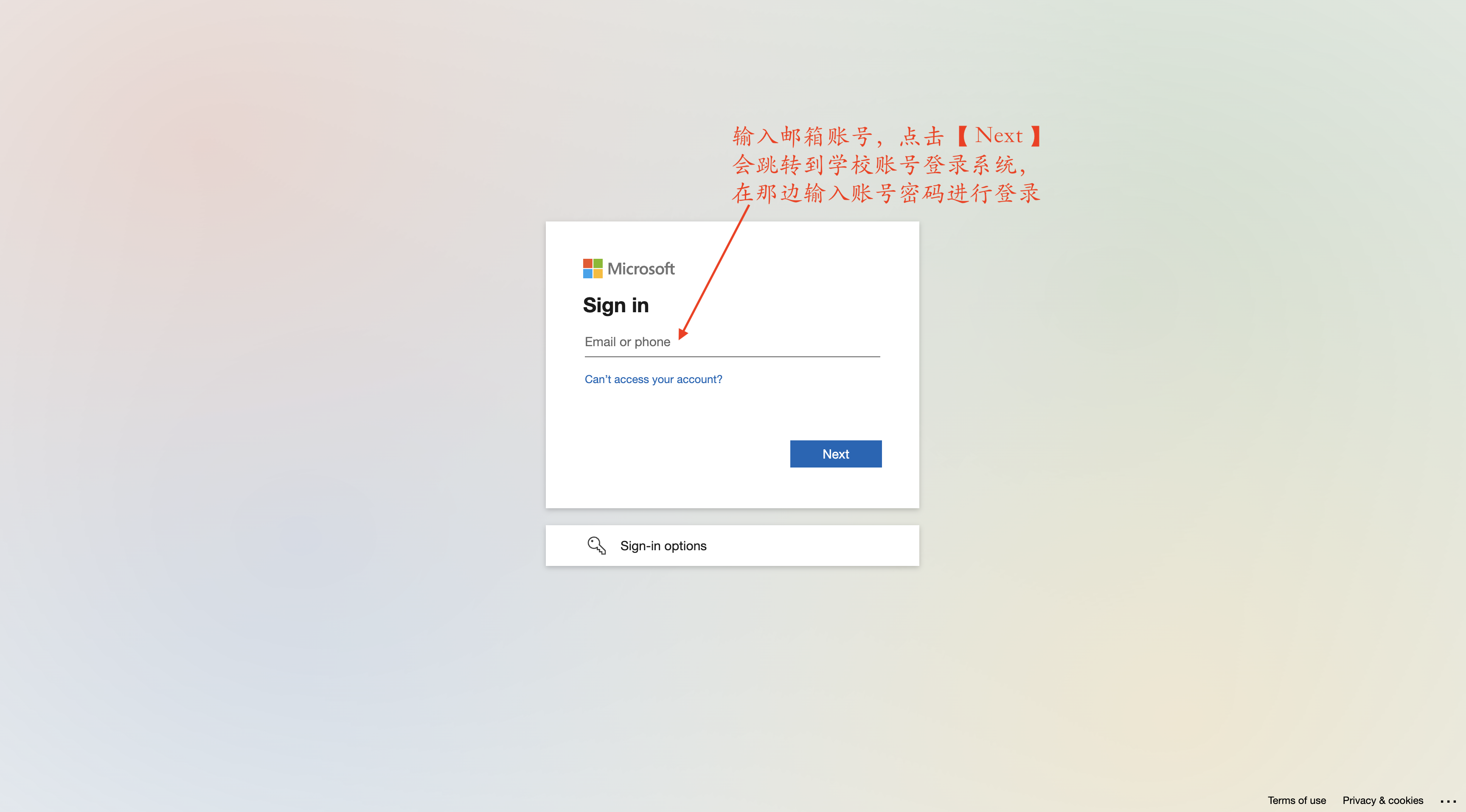This screenshot has width=1466, height=812.
Task: Click the Email or phone field
Action: [732, 342]
